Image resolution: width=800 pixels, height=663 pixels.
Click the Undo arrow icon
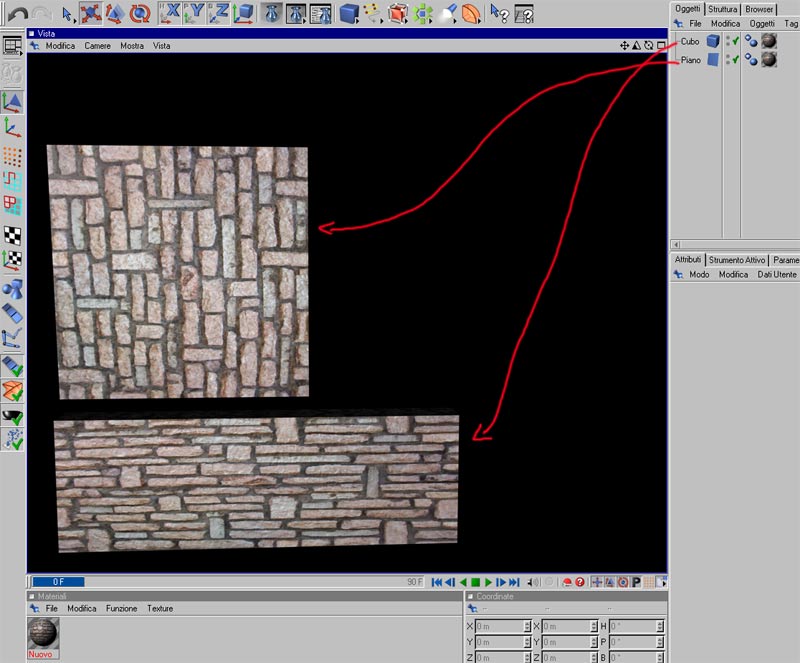[x=17, y=14]
